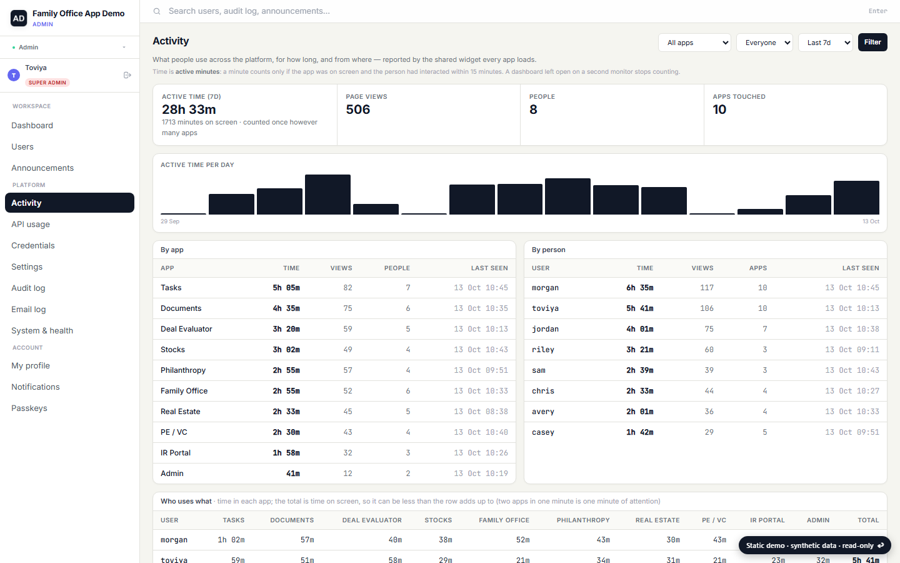Select the IR Portal app row

[334, 453]
